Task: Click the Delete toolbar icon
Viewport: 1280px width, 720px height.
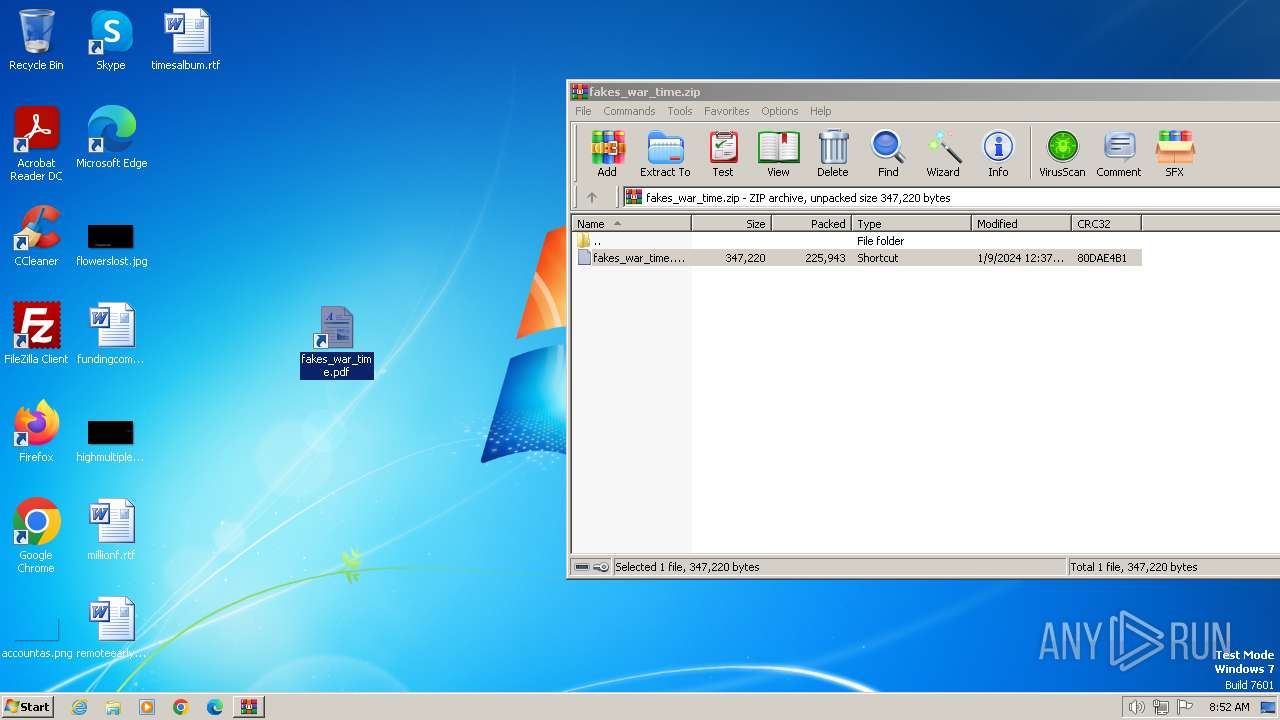Action: [832, 154]
